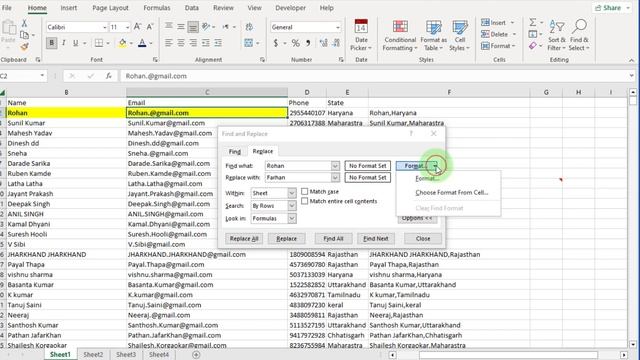Screen dimensions: 640x360
Task: Open Conditional Formatting menu
Action: pos(400,35)
